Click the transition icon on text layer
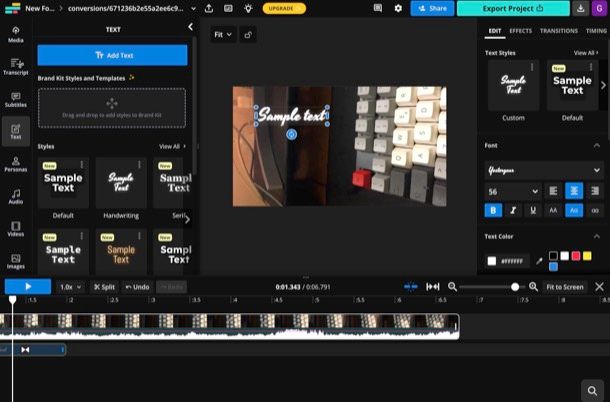The height and width of the screenshot is (402, 610). coord(25,349)
